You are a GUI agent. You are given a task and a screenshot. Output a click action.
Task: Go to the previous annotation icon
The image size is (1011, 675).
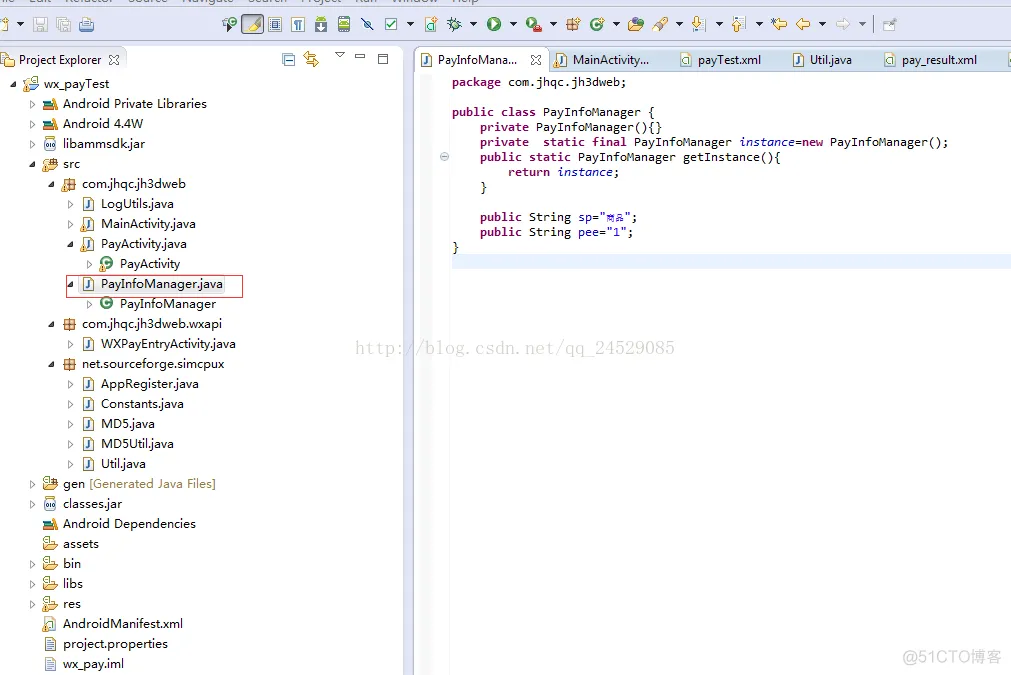coord(739,24)
